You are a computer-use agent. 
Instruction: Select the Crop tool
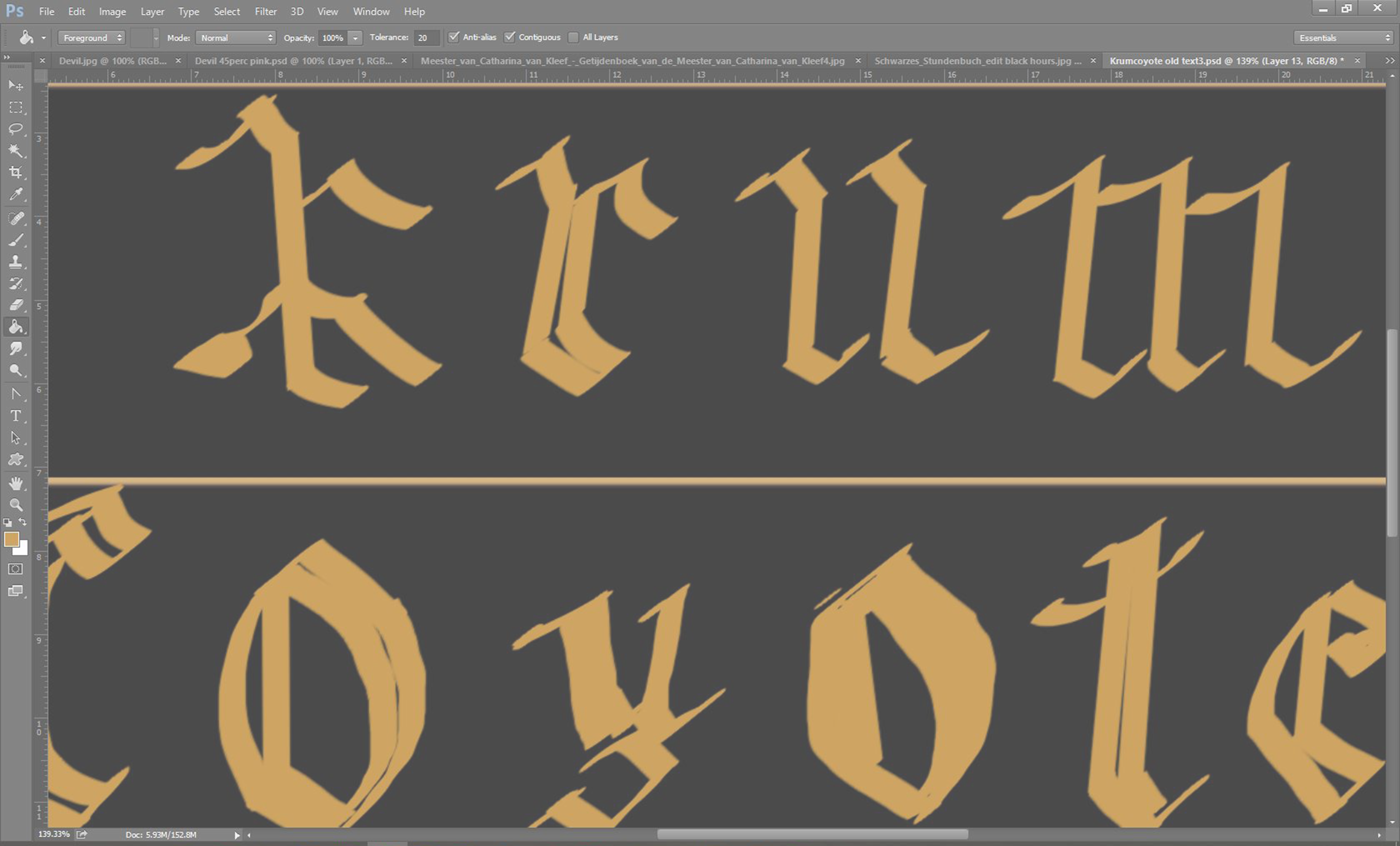[x=15, y=172]
